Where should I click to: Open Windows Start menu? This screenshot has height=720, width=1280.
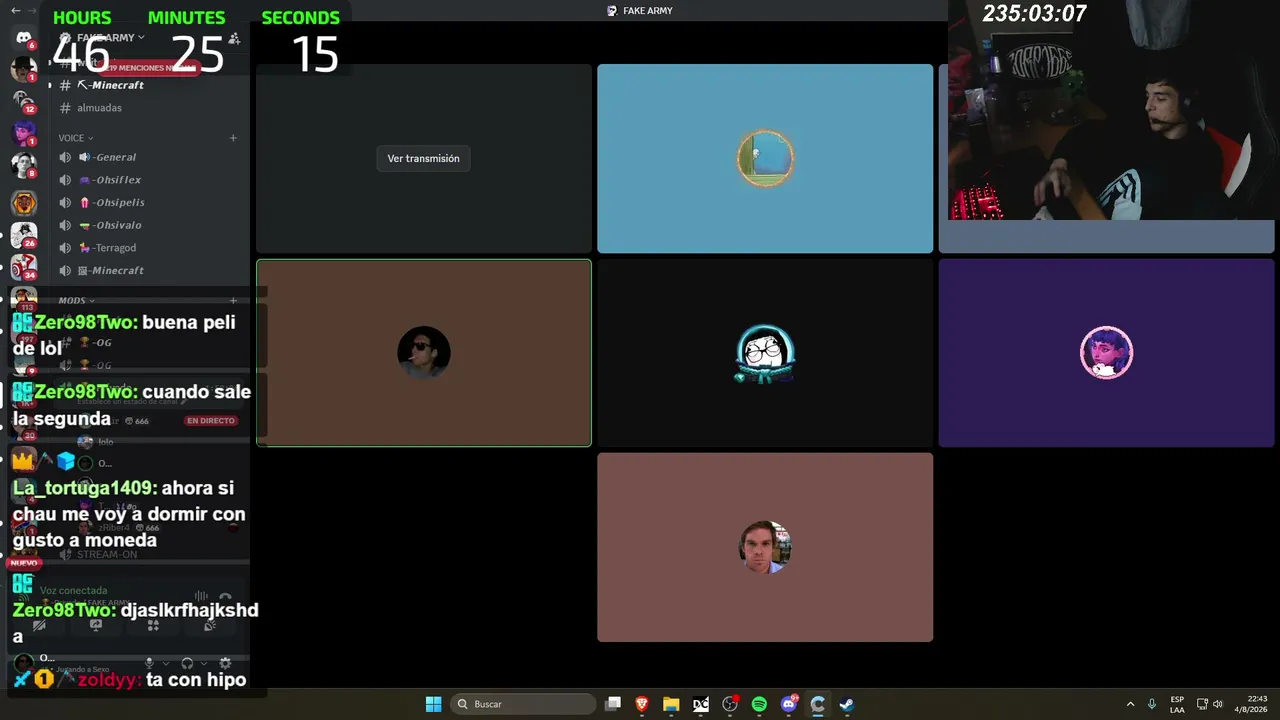pyautogui.click(x=433, y=704)
